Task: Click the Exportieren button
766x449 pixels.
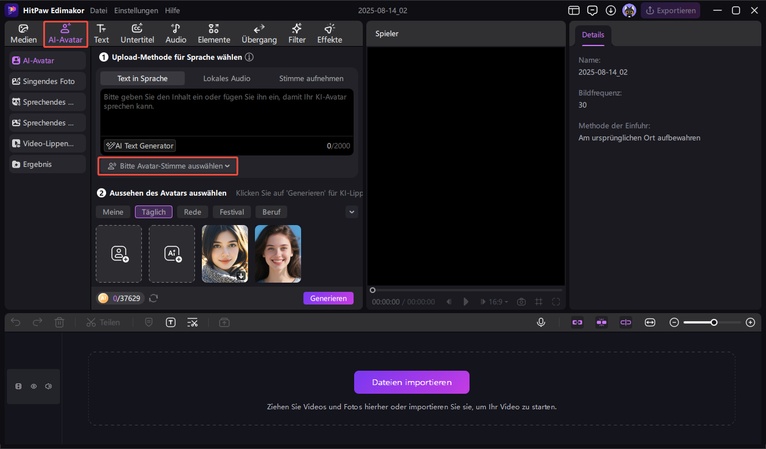Action: [x=671, y=10]
